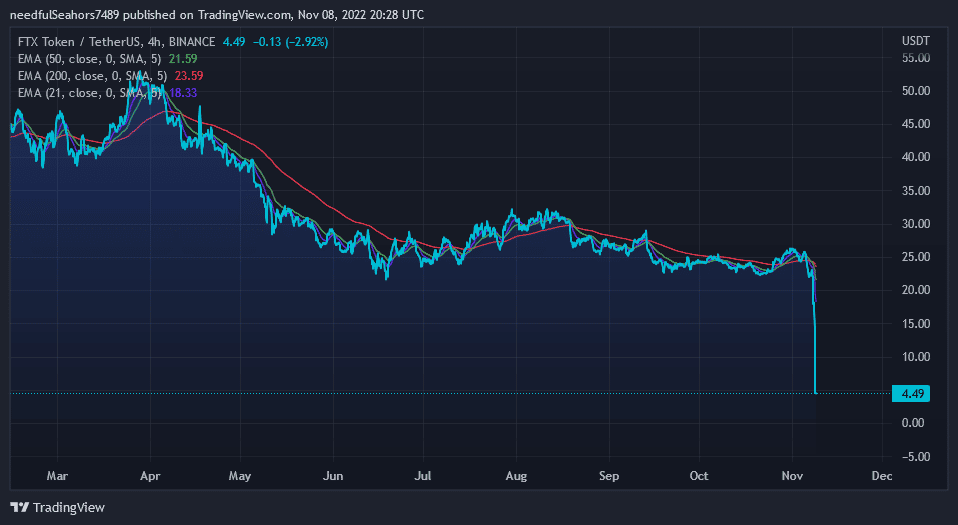Click the TradingView brand text at bottom

click(x=68, y=507)
